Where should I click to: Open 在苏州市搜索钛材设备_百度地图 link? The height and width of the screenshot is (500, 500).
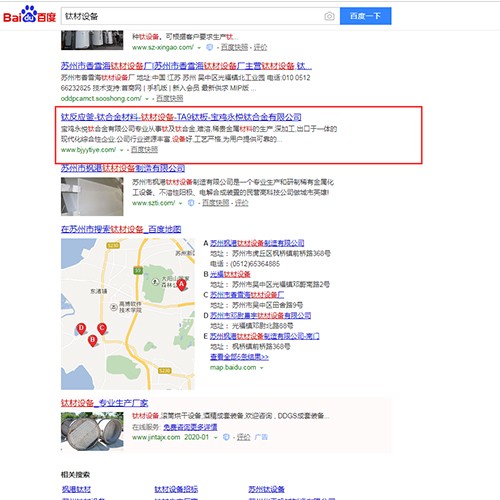click(121, 229)
